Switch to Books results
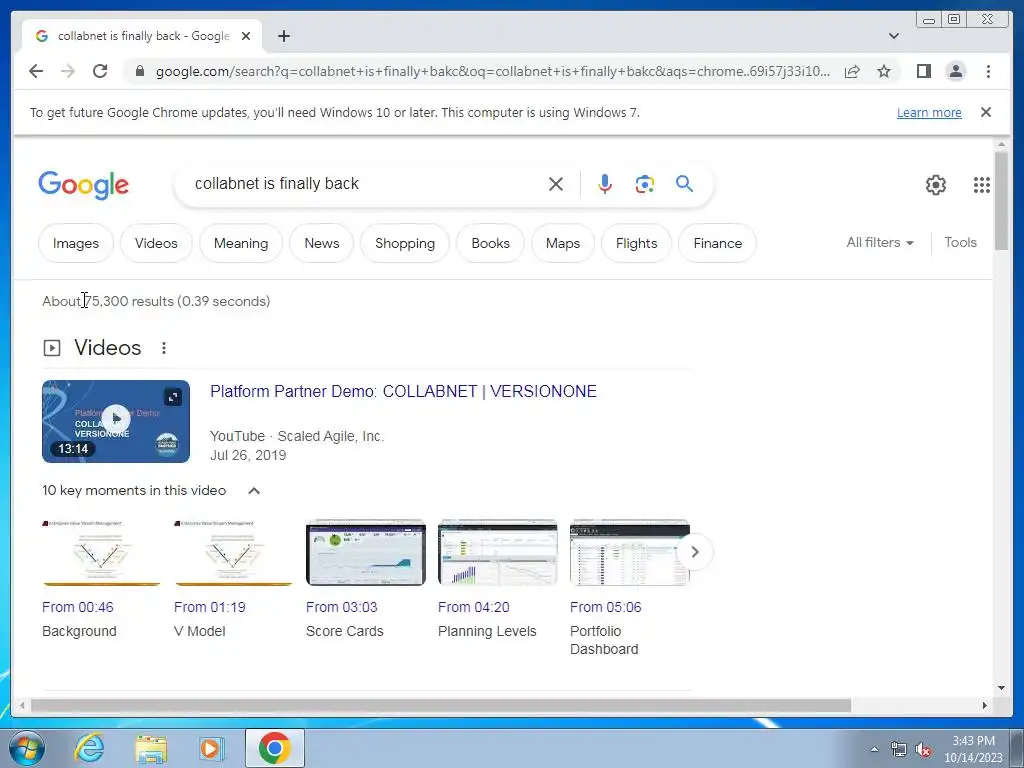The width and height of the screenshot is (1024, 768). click(x=490, y=243)
